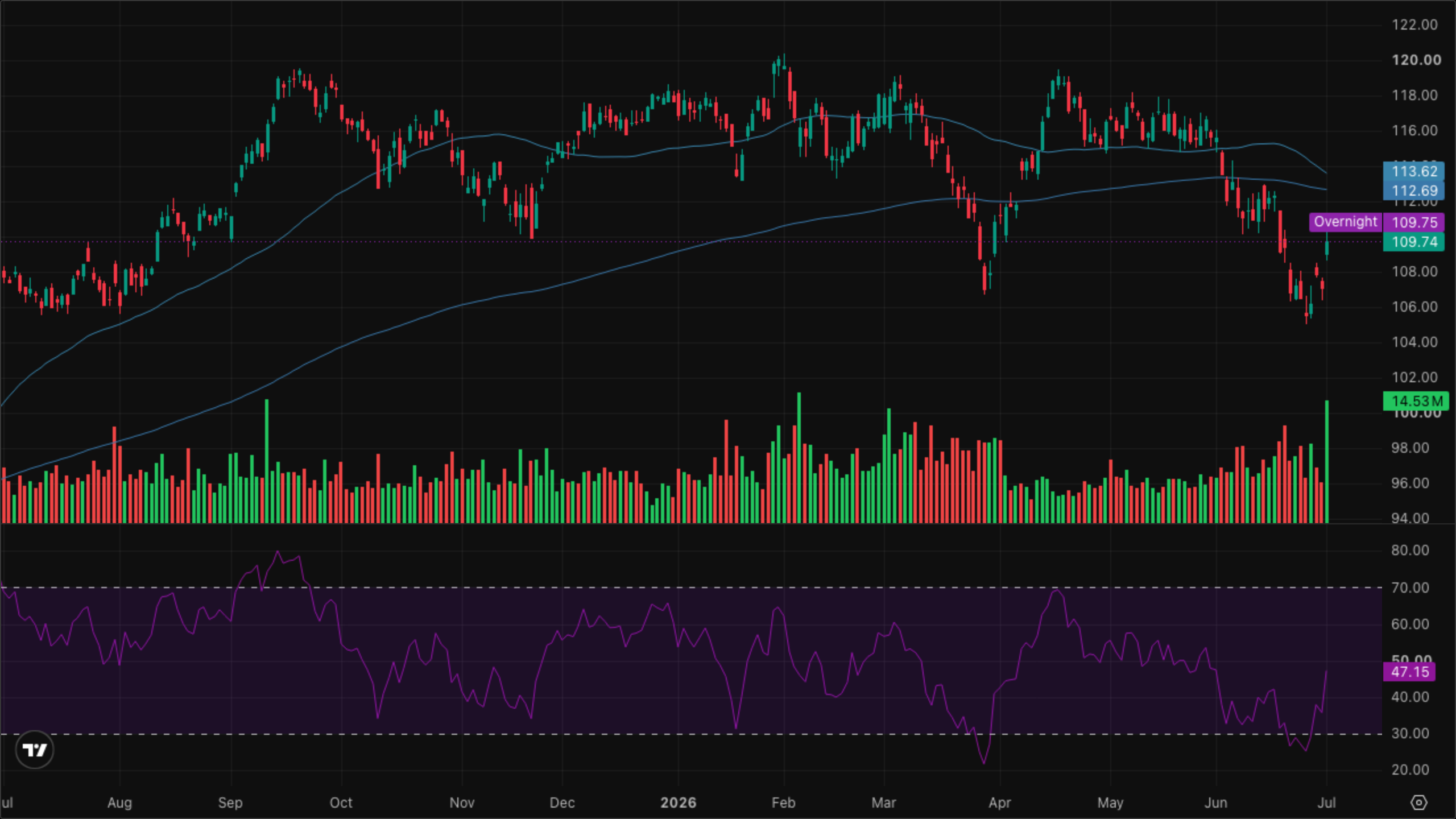Screen dimensions: 1456x819
Task: Click the purple Overnight price tag
Action: pyautogui.click(x=1345, y=222)
